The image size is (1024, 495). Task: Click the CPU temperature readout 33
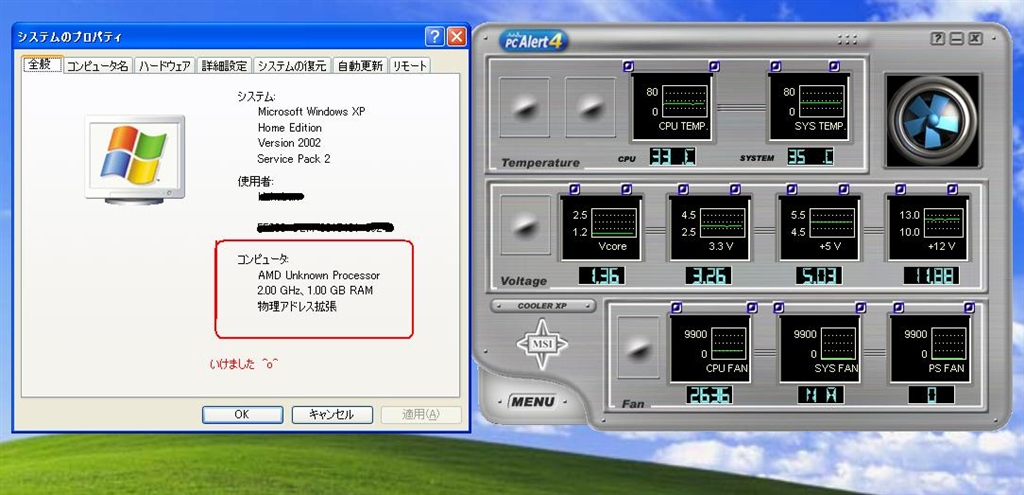click(673, 157)
